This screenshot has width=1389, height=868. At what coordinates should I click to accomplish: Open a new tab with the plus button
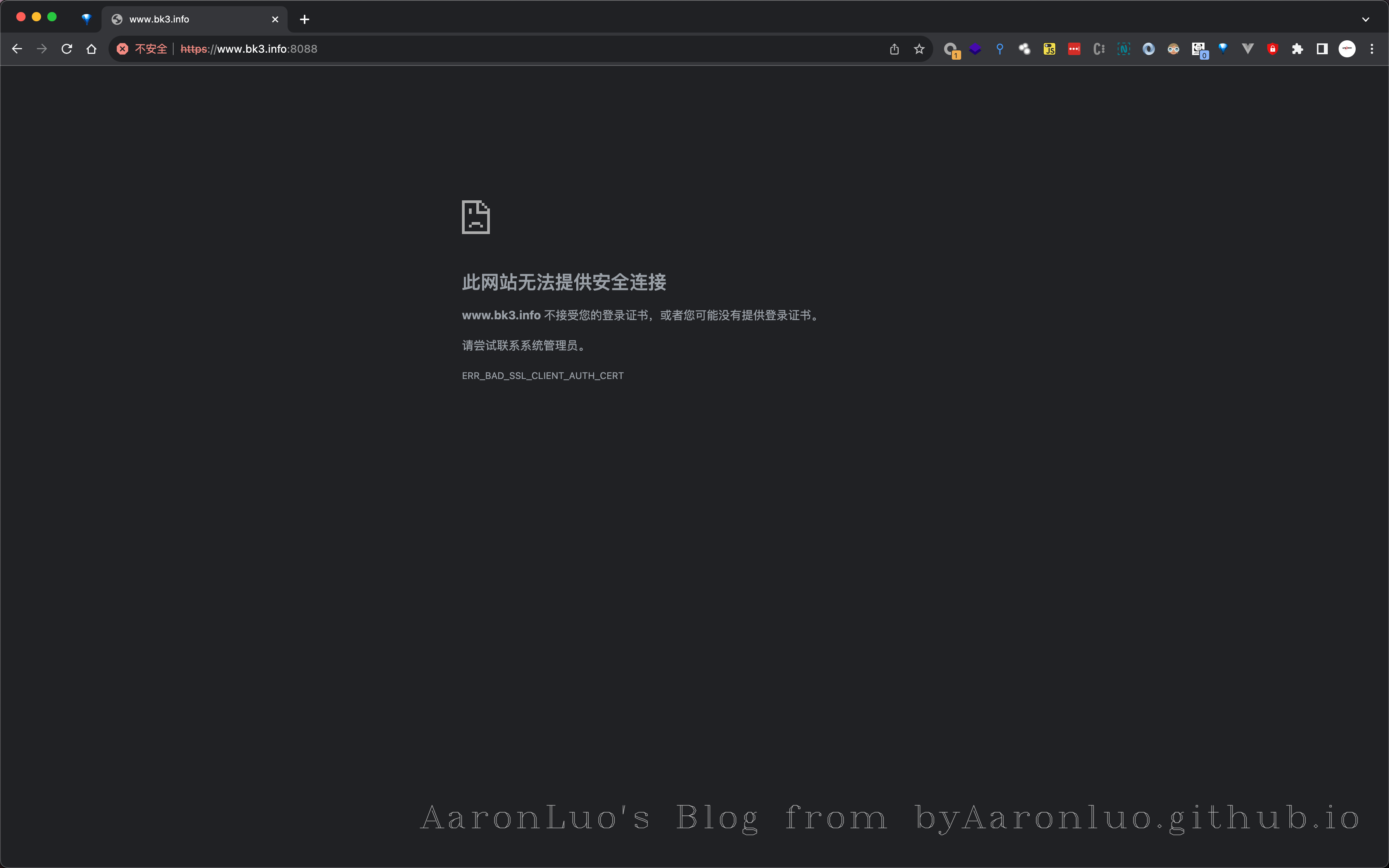[304, 19]
